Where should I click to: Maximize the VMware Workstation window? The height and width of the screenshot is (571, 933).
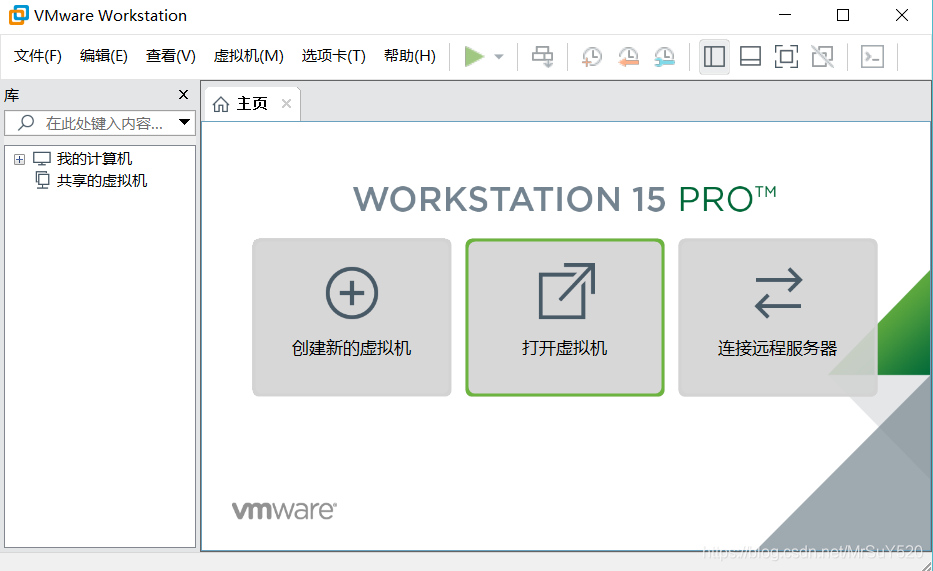[x=843, y=15]
